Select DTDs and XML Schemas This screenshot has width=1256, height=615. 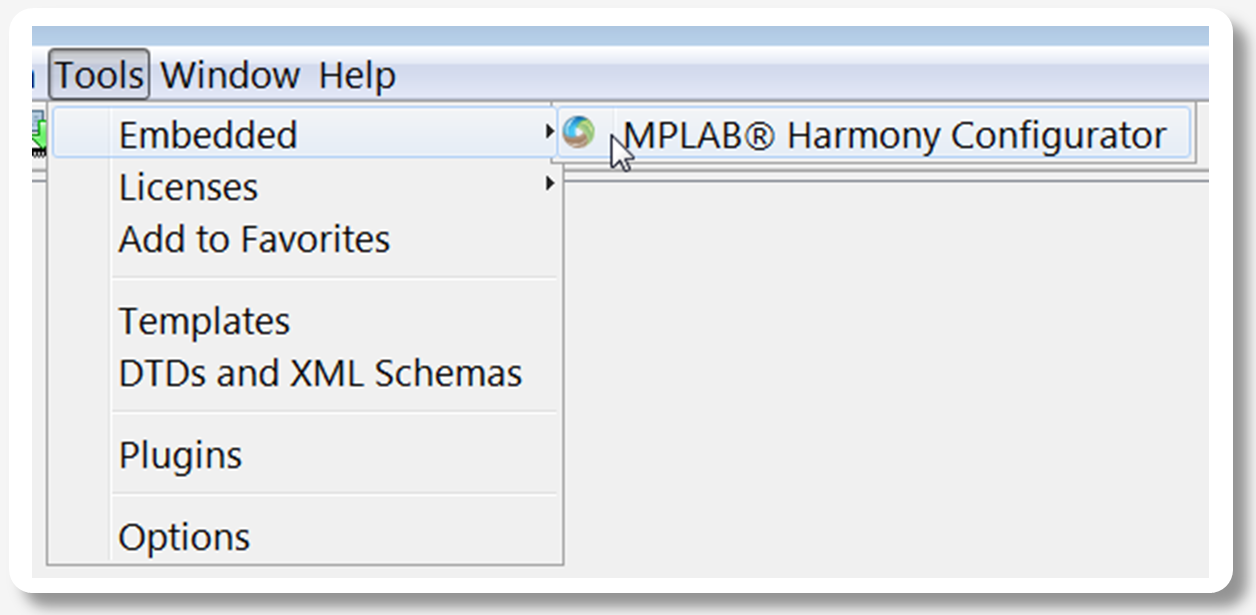click(320, 372)
